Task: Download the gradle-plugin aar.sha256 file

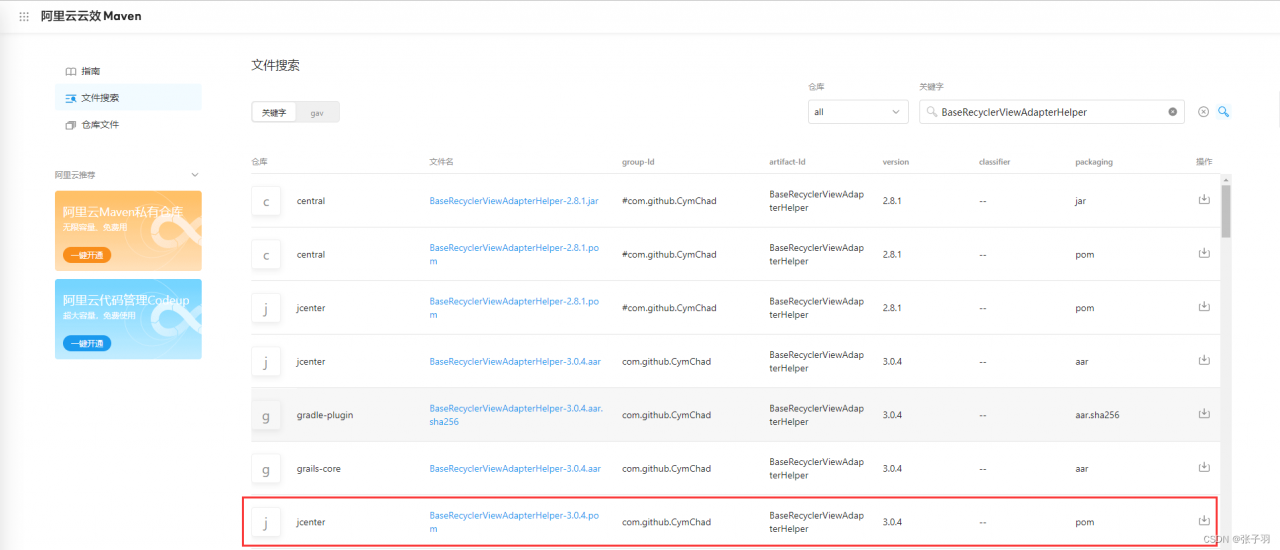Action: pos(1204,413)
